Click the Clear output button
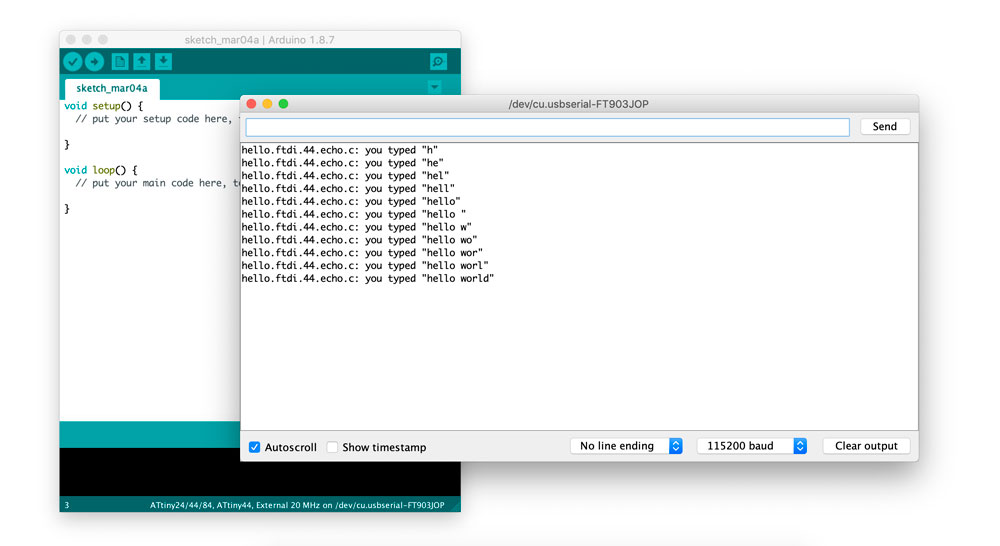Image resolution: width=1000 pixels, height=546 pixels. (866, 446)
